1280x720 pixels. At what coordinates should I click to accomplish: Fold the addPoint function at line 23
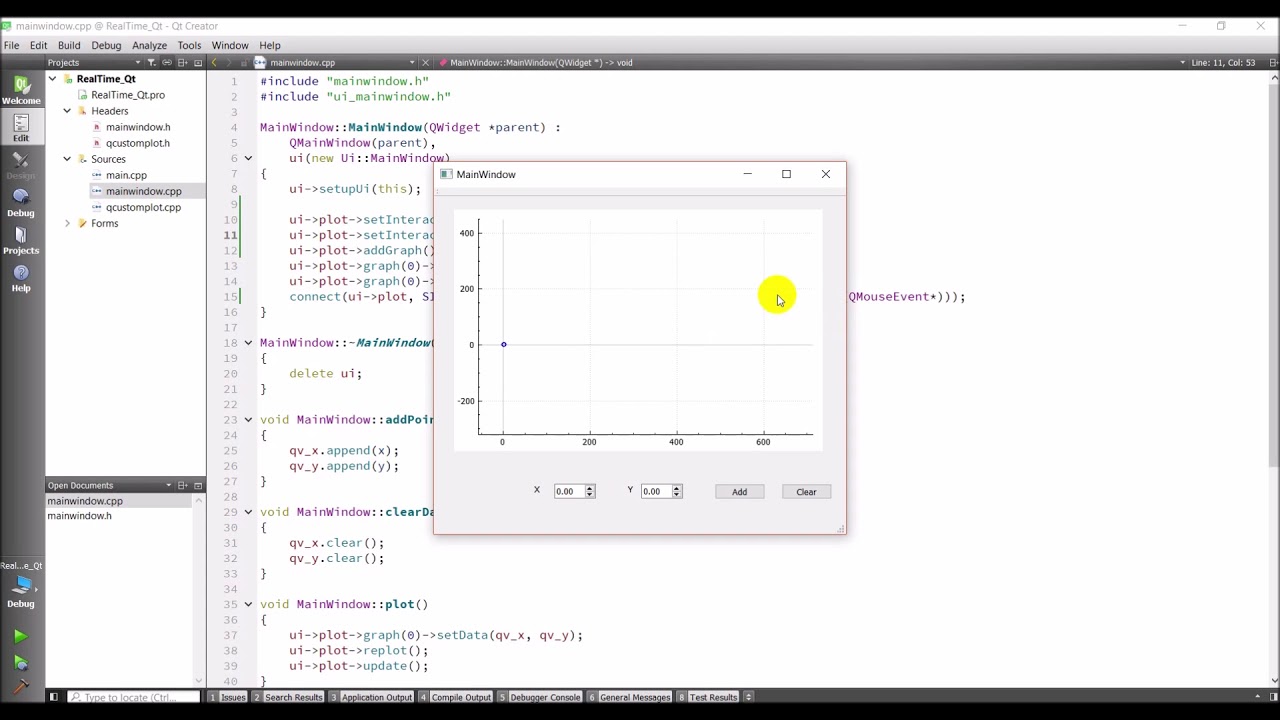click(249, 420)
